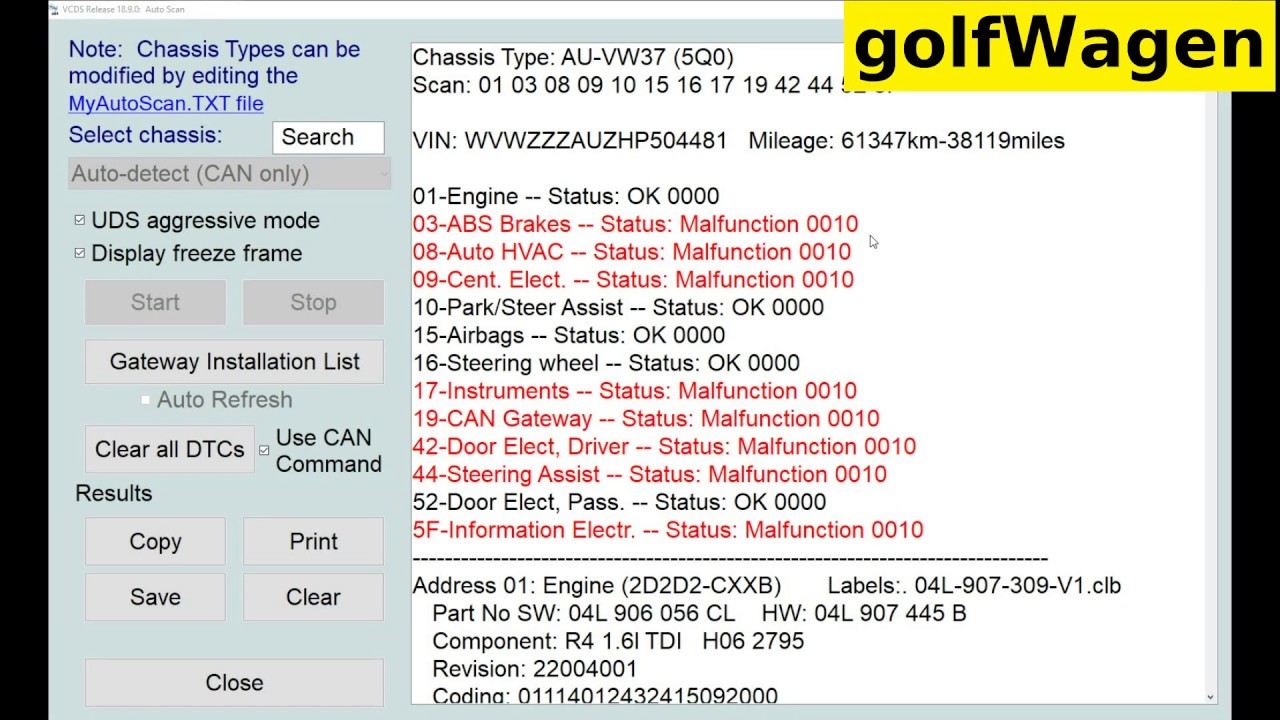
Task: Close the Auto Scan window
Action: click(x=234, y=682)
